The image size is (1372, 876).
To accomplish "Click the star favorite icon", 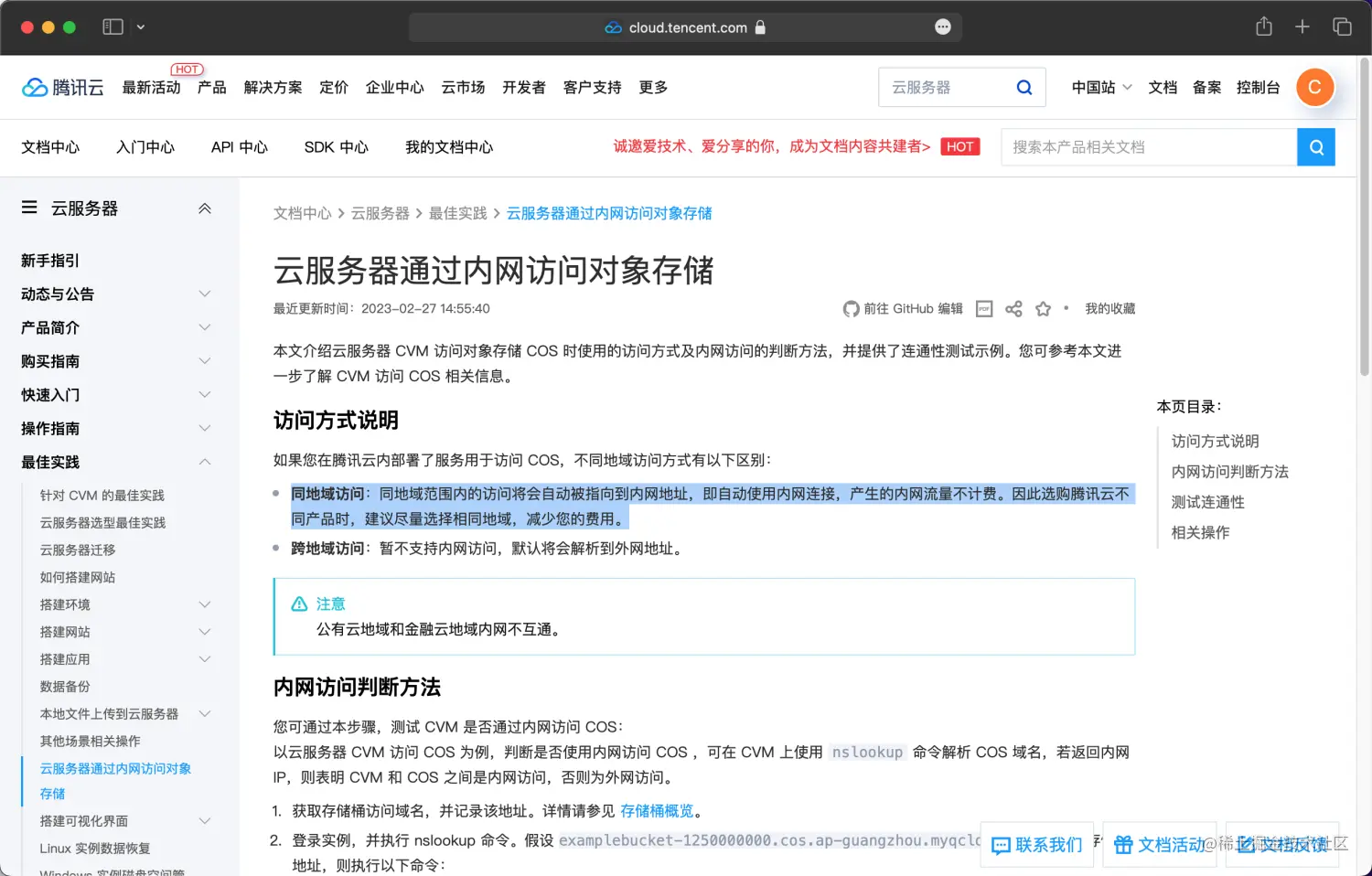I will click(x=1043, y=309).
